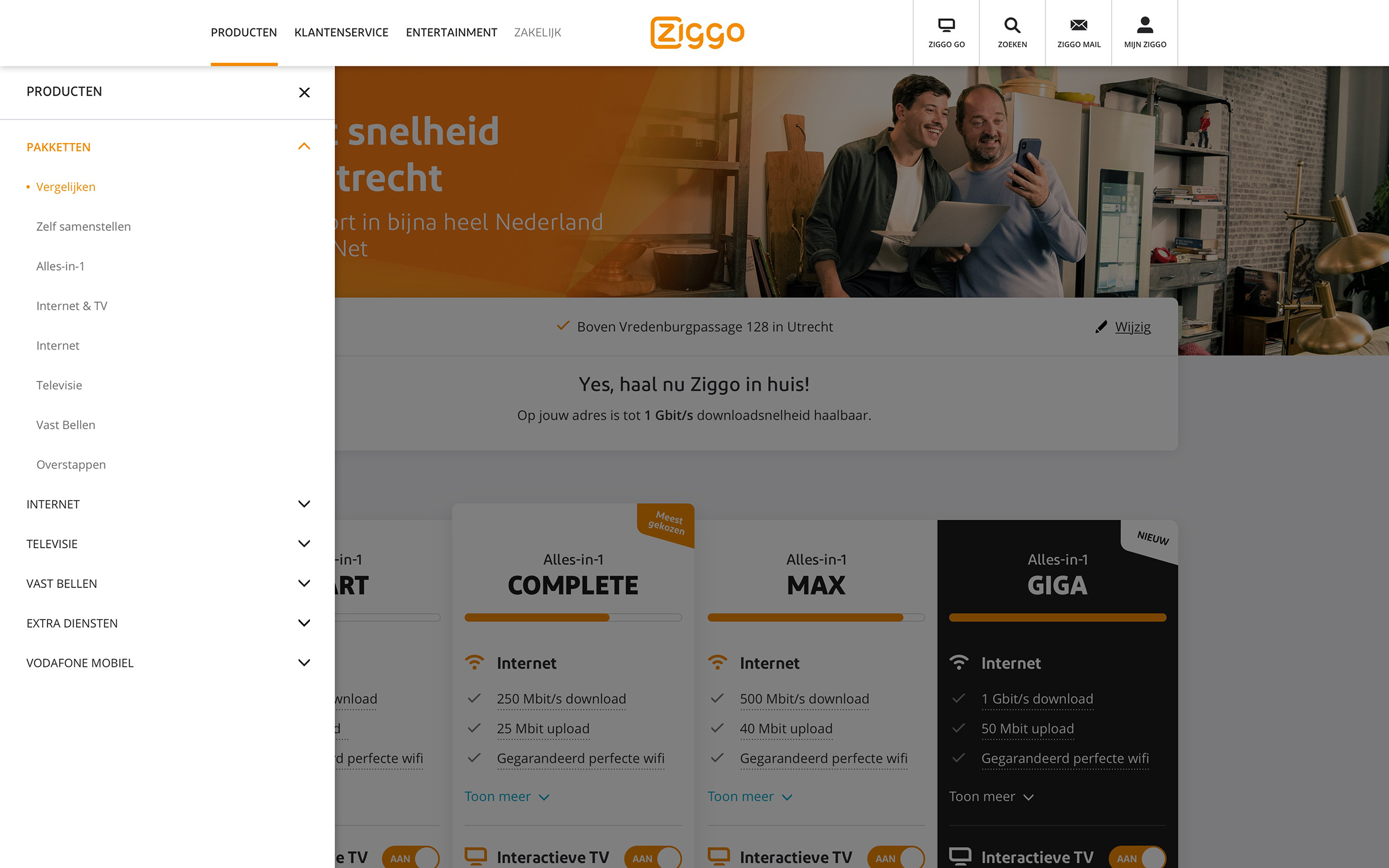Open Mijn Ziggo account icon

(1144, 26)
